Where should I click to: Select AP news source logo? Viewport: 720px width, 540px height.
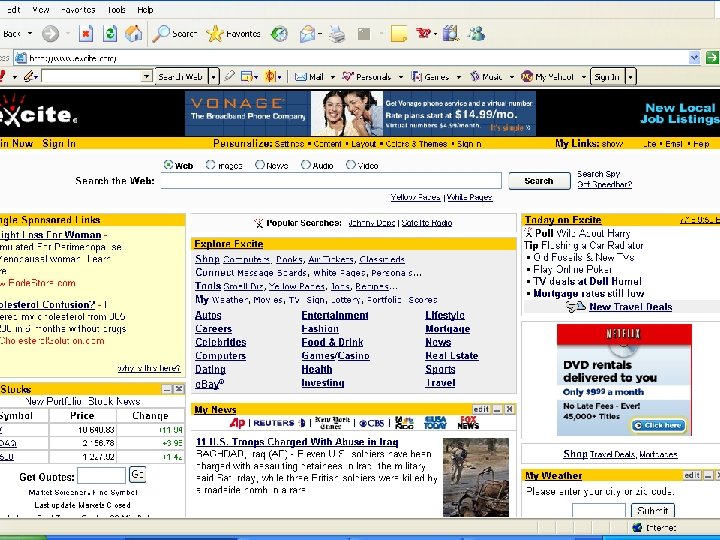(237, 422)
